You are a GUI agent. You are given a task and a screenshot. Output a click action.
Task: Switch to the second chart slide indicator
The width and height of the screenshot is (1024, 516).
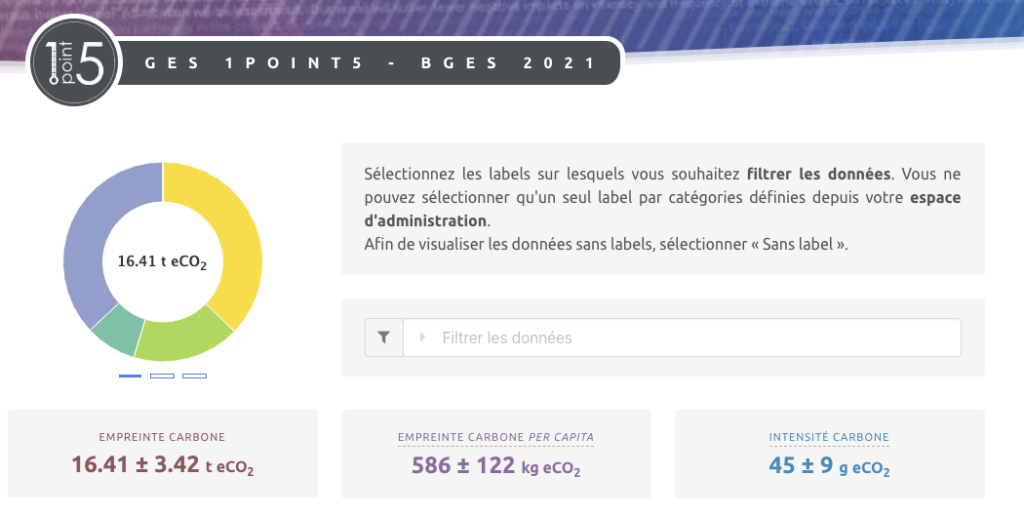tap(162, 376)
